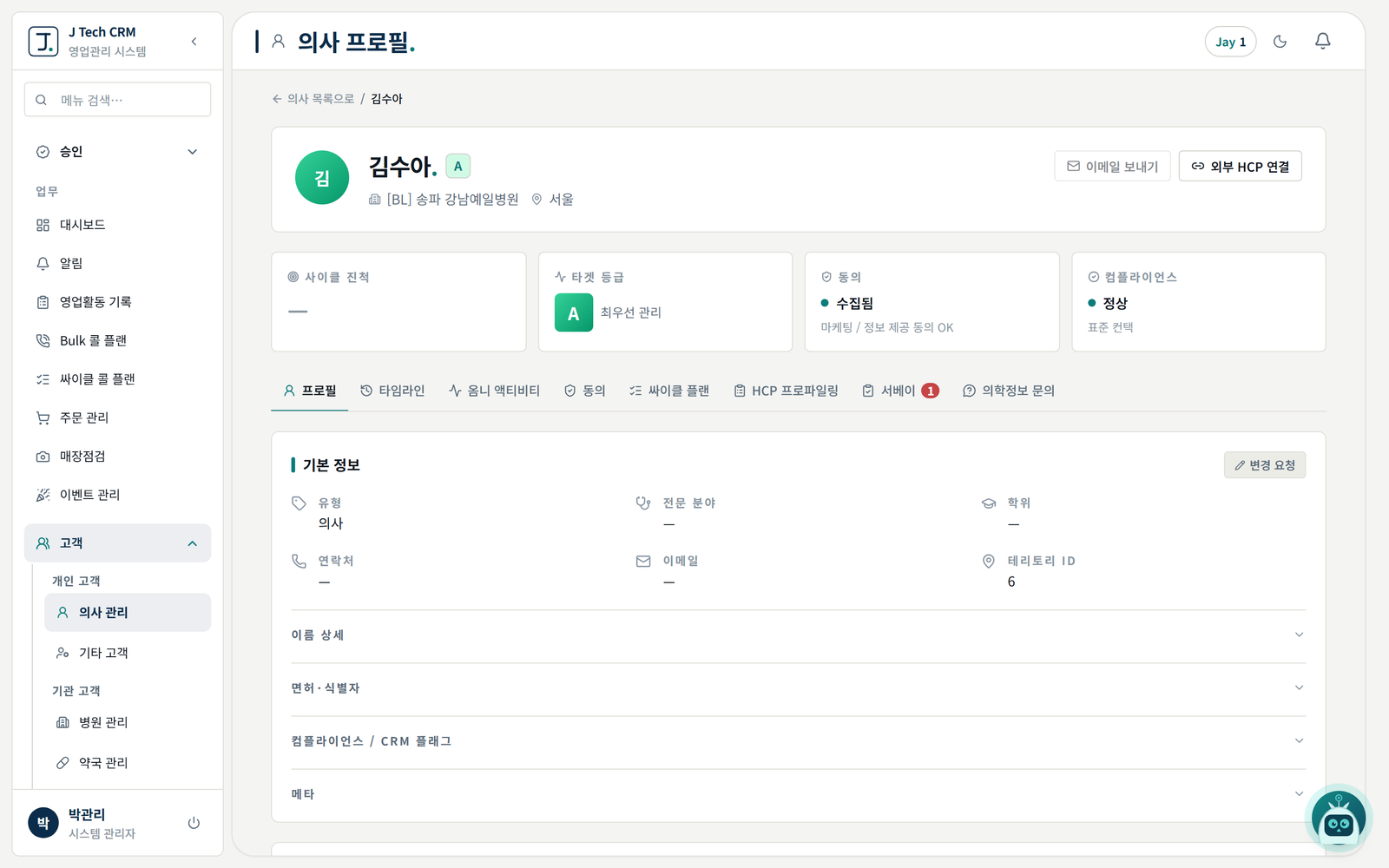Expand the 이름 상세 section
The height and width of the screenshot is (868, 1389).
(798, 635)
